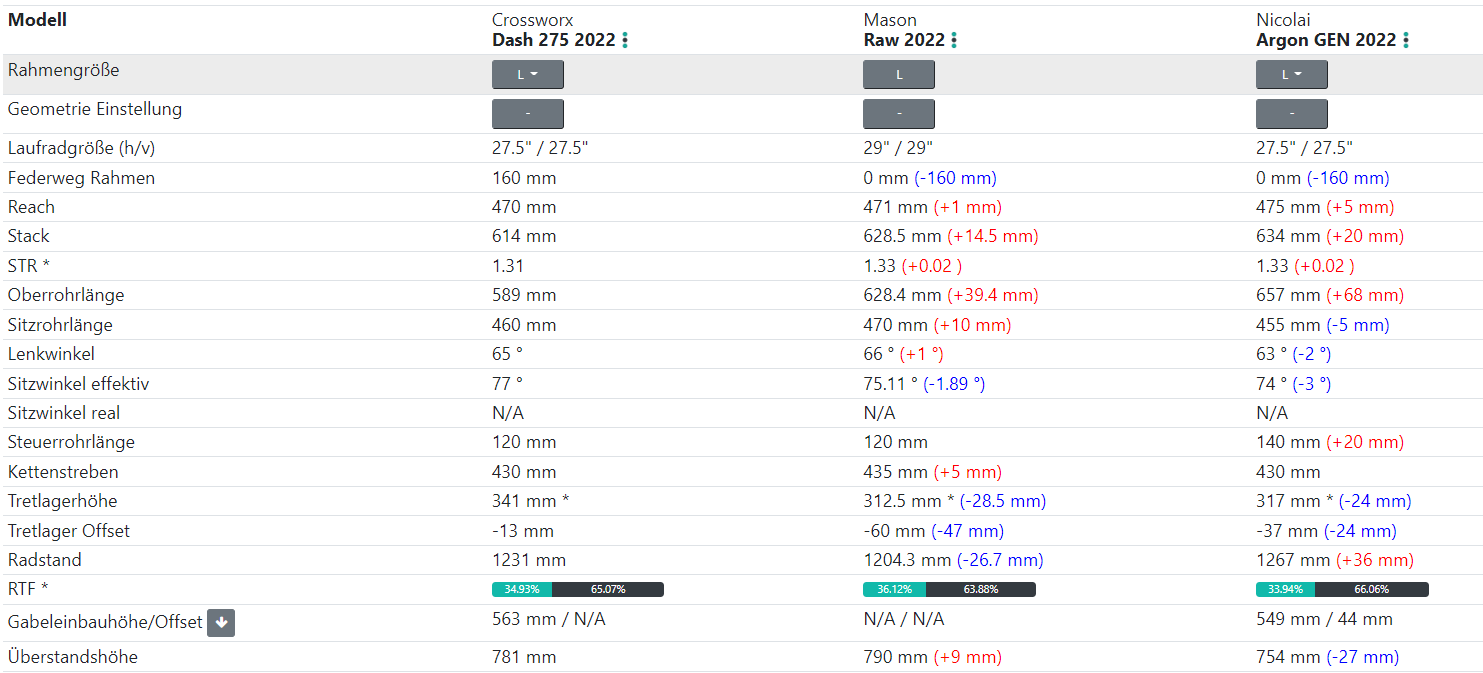
Task: Expand the Nicolai Argon frame size dropdown
Action: (1292, 75)
